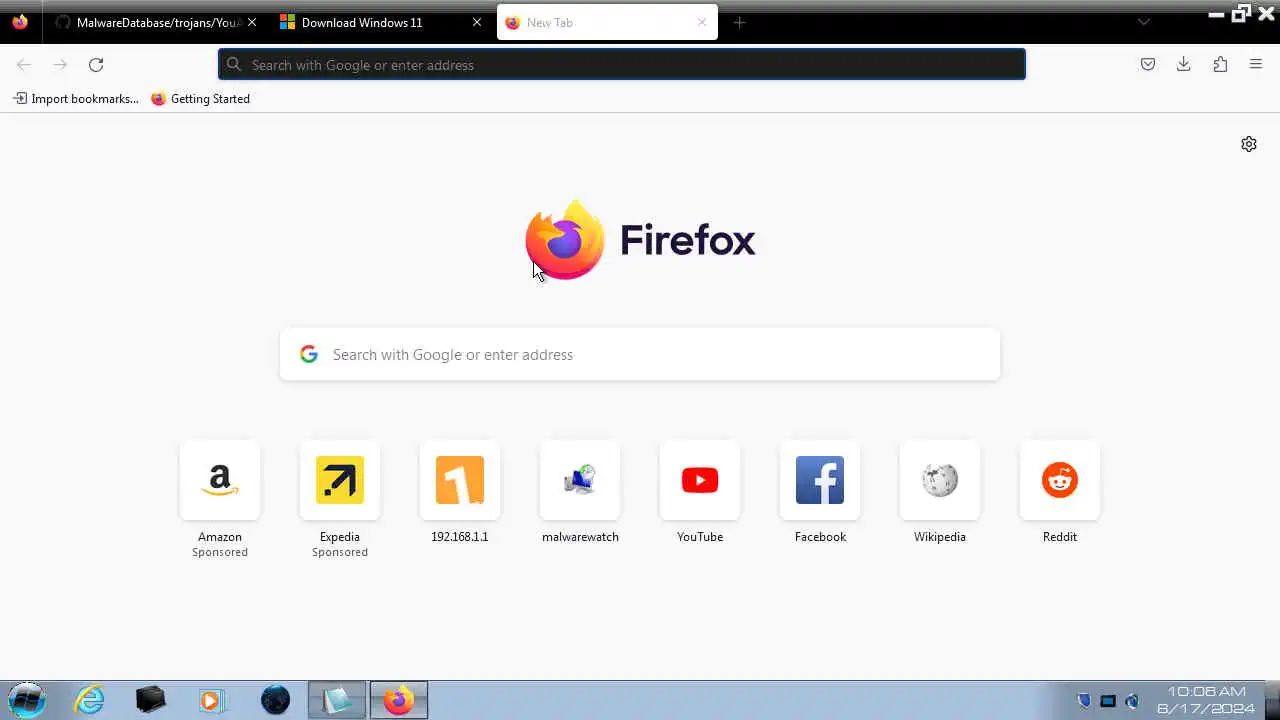Focus the top address bar
Screen dimensions: 1280x720
(622, 64)
